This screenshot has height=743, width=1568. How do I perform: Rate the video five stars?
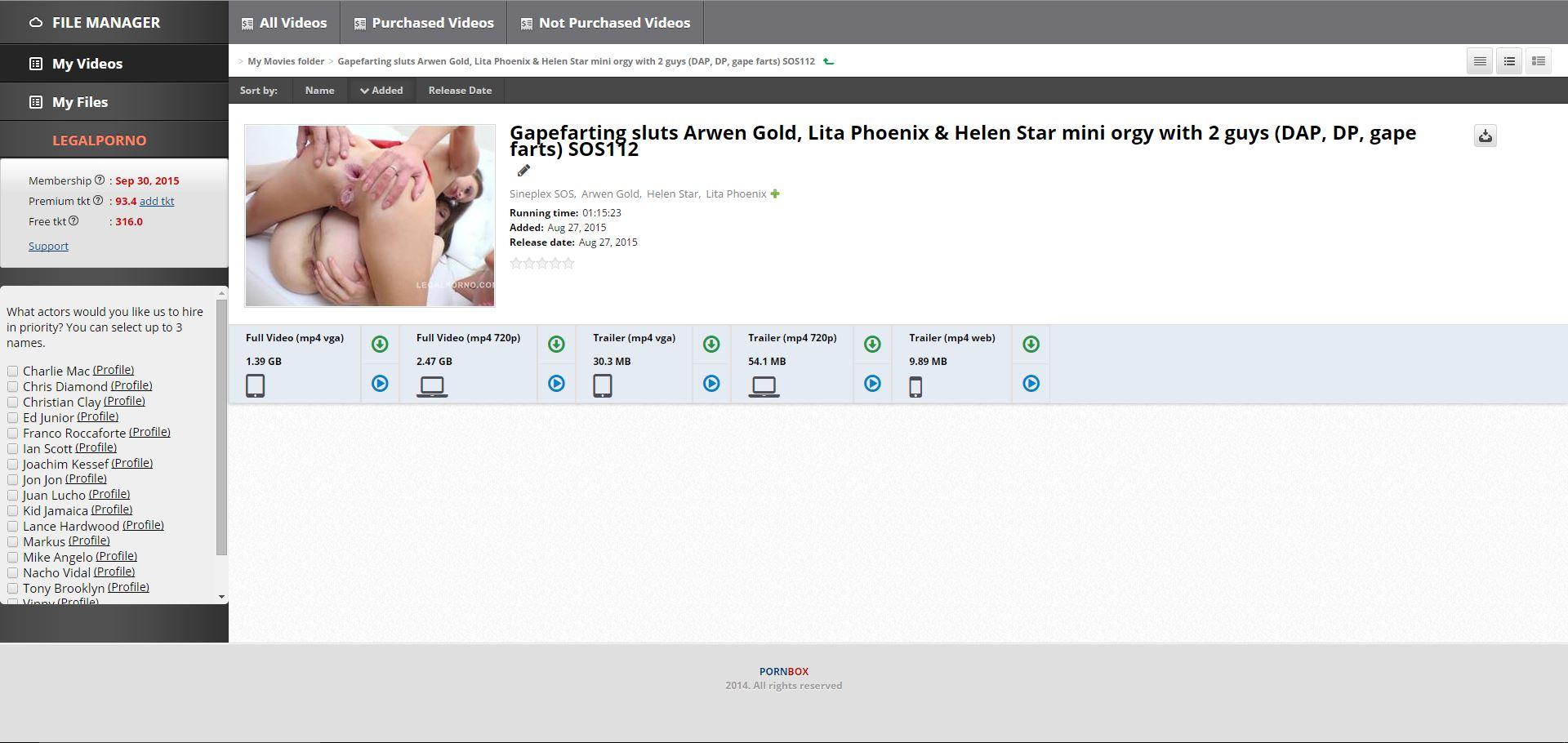pyautogui.click(x=569, y=264)
